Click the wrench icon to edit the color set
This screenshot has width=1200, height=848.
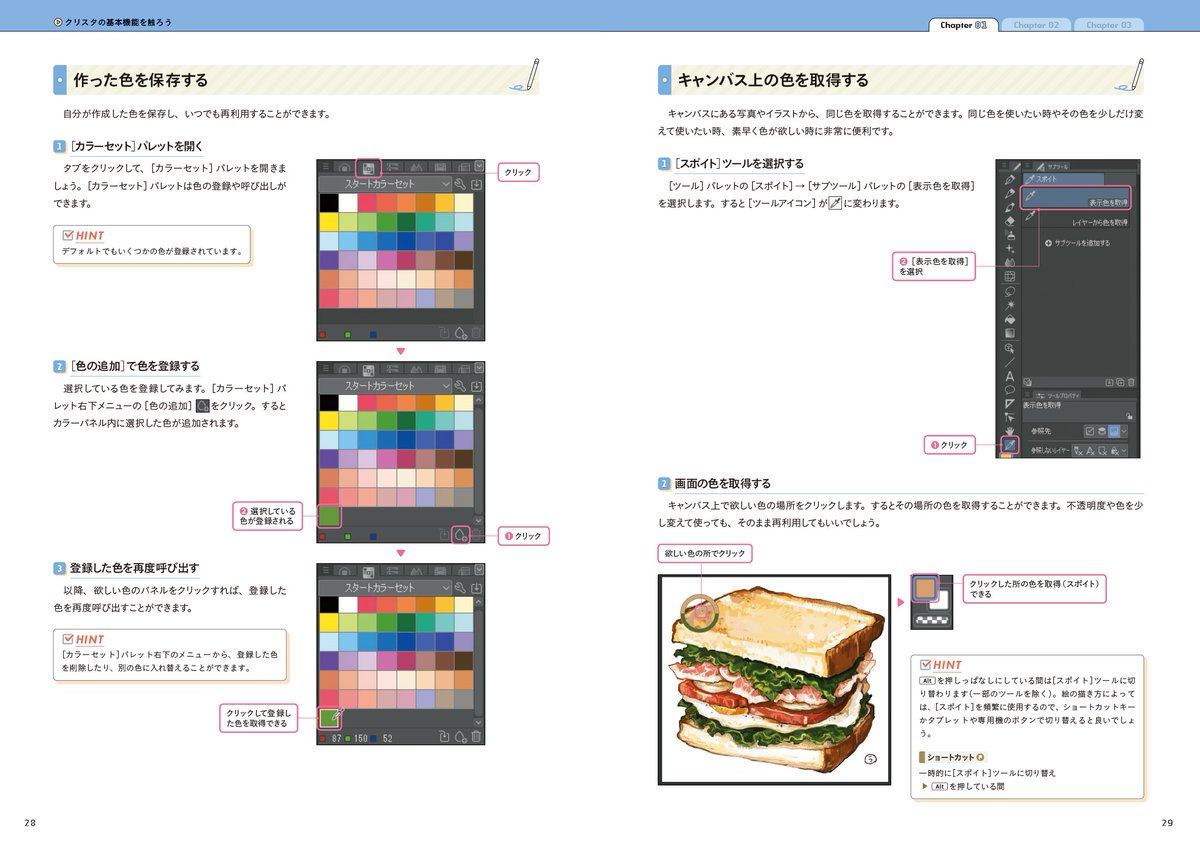pos(460,183)
